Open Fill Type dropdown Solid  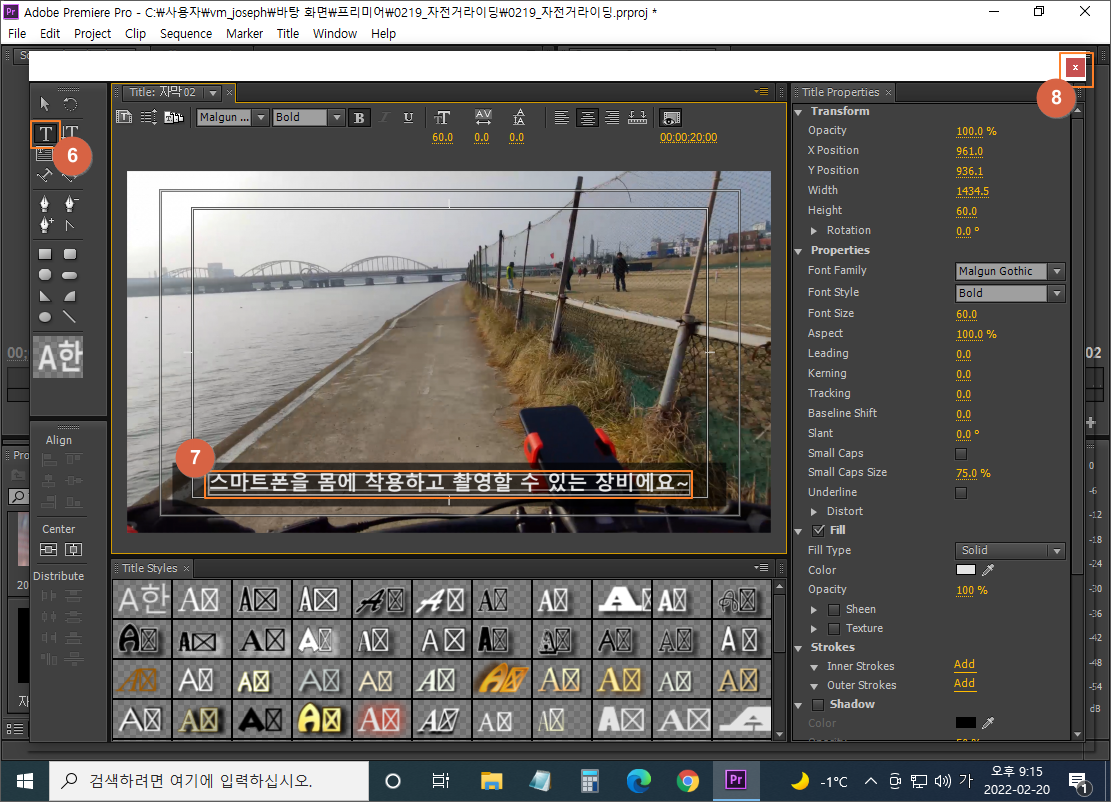tap(1010, 550)
